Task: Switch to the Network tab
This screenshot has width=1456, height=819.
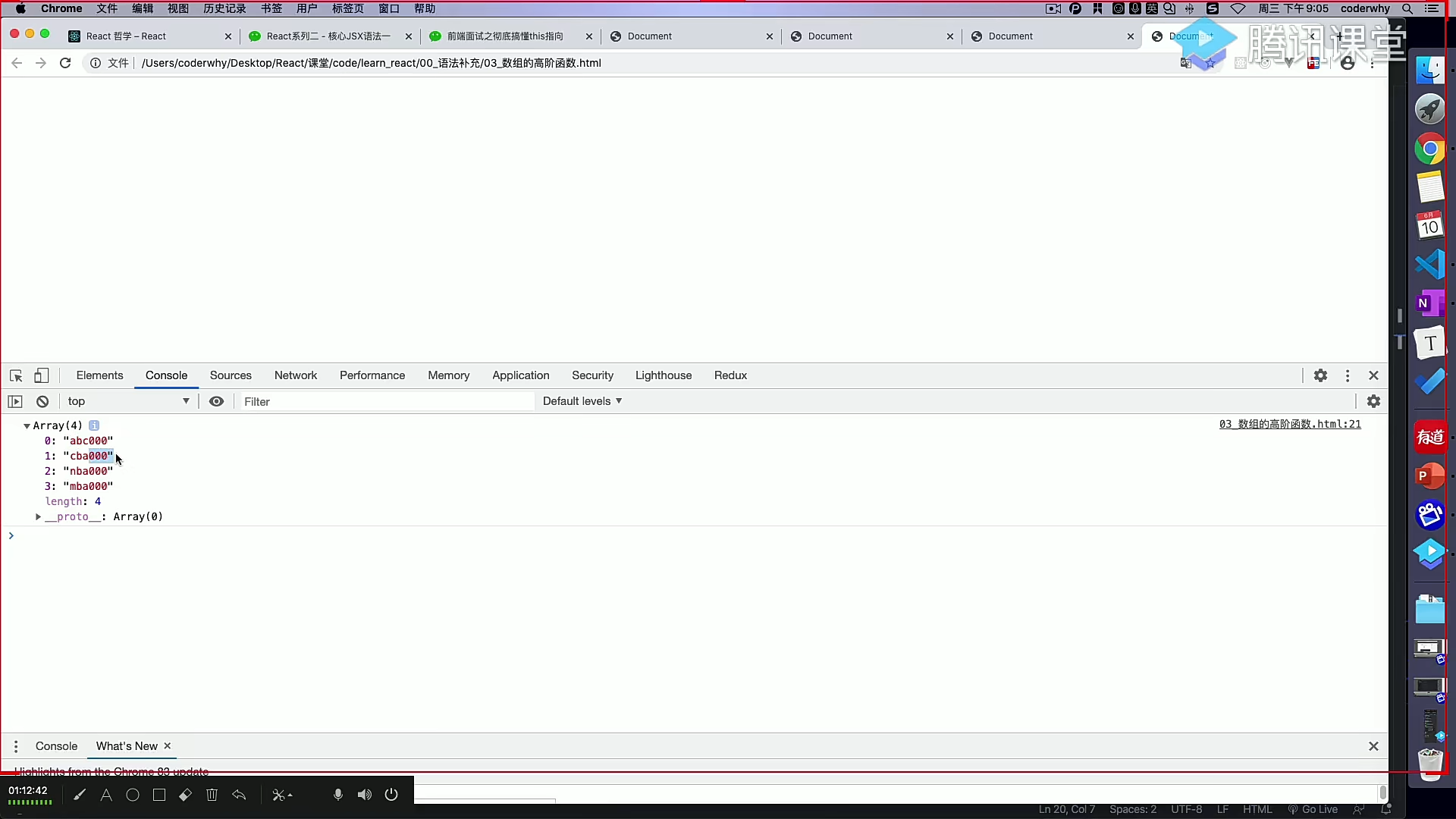Action: click(296, 375)
